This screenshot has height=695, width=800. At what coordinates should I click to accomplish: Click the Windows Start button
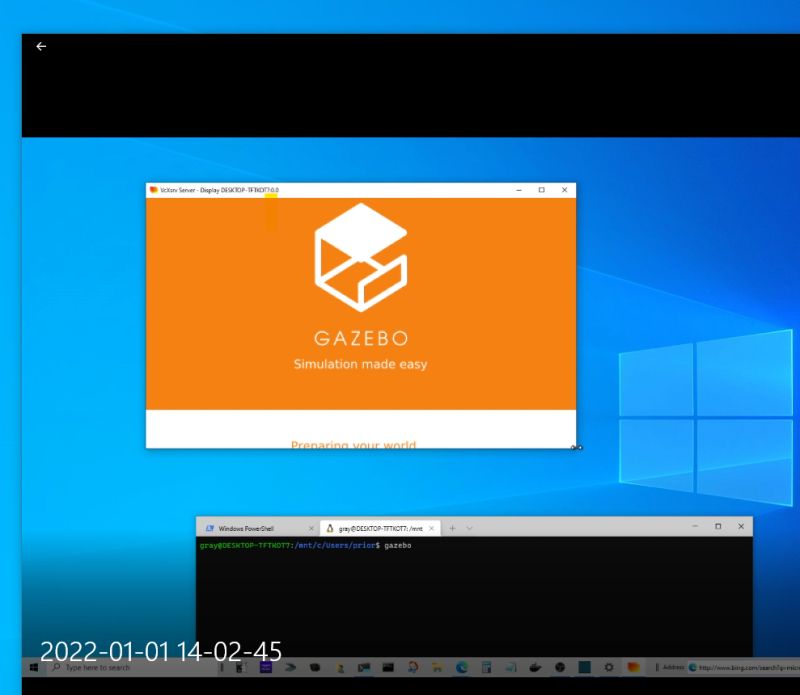click(34, 667)
